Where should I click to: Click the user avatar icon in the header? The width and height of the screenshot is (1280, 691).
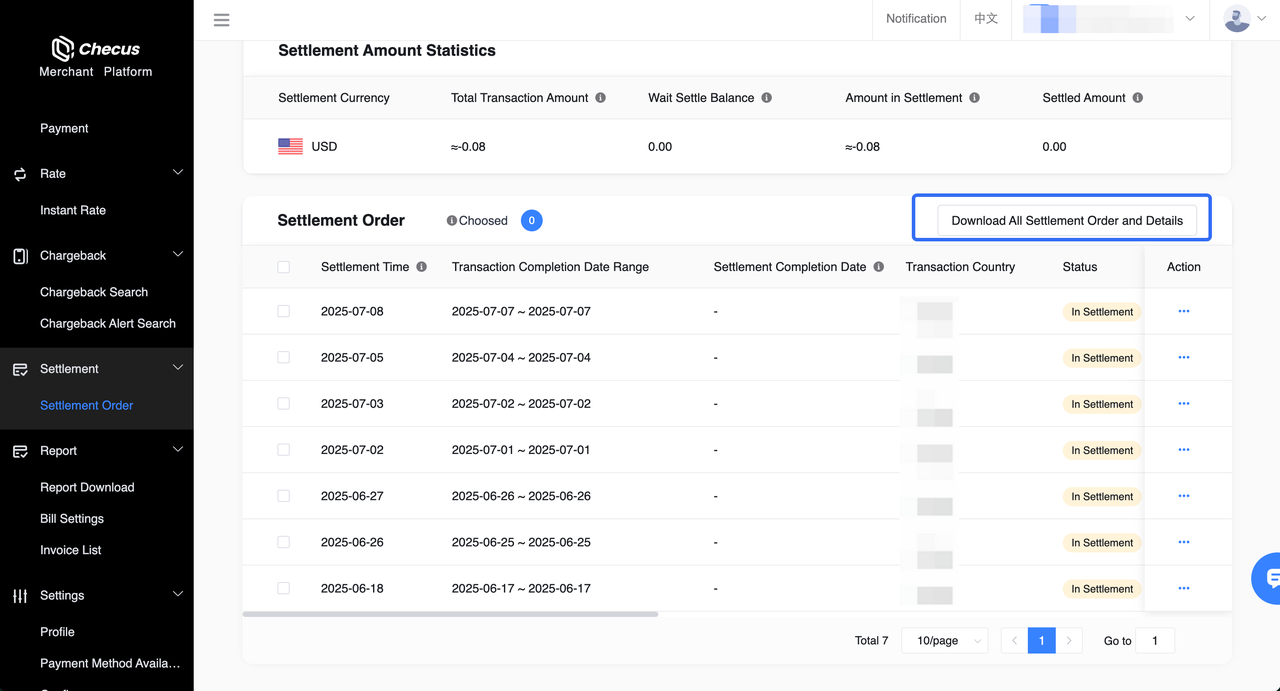[1237, 19]
